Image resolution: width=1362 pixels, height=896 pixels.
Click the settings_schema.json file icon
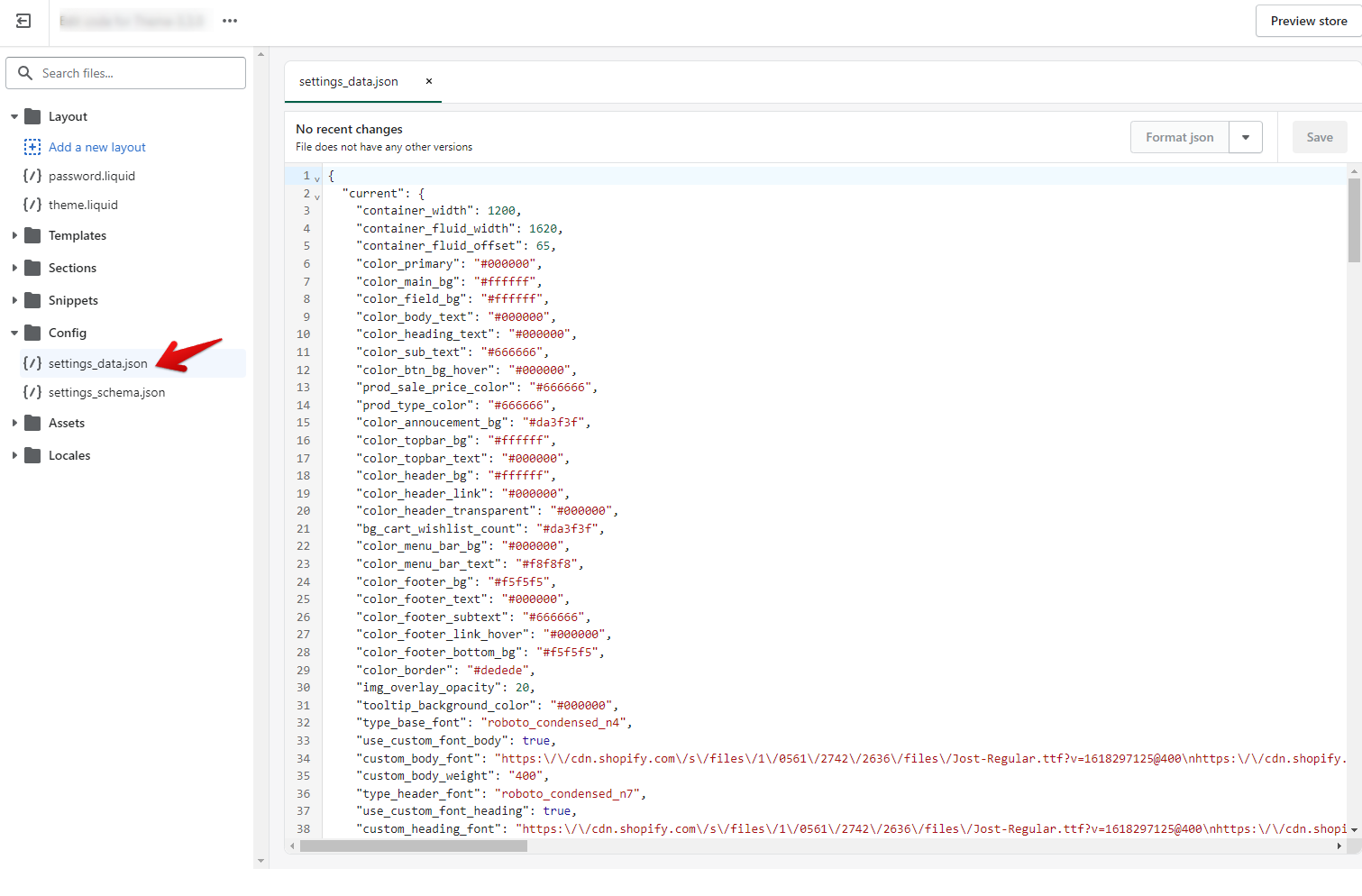click(x=32, y=392)
